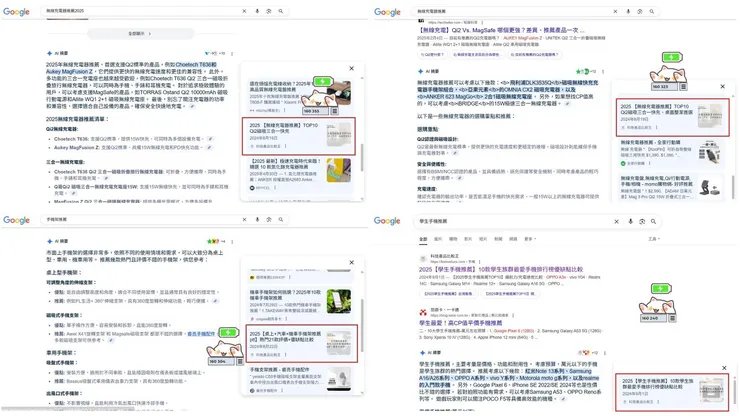The width and height of the screenshot is (740, 416).
Task: Open the 更多 dropdown in 學生手機推薦 window
Action: click(530, 239)
